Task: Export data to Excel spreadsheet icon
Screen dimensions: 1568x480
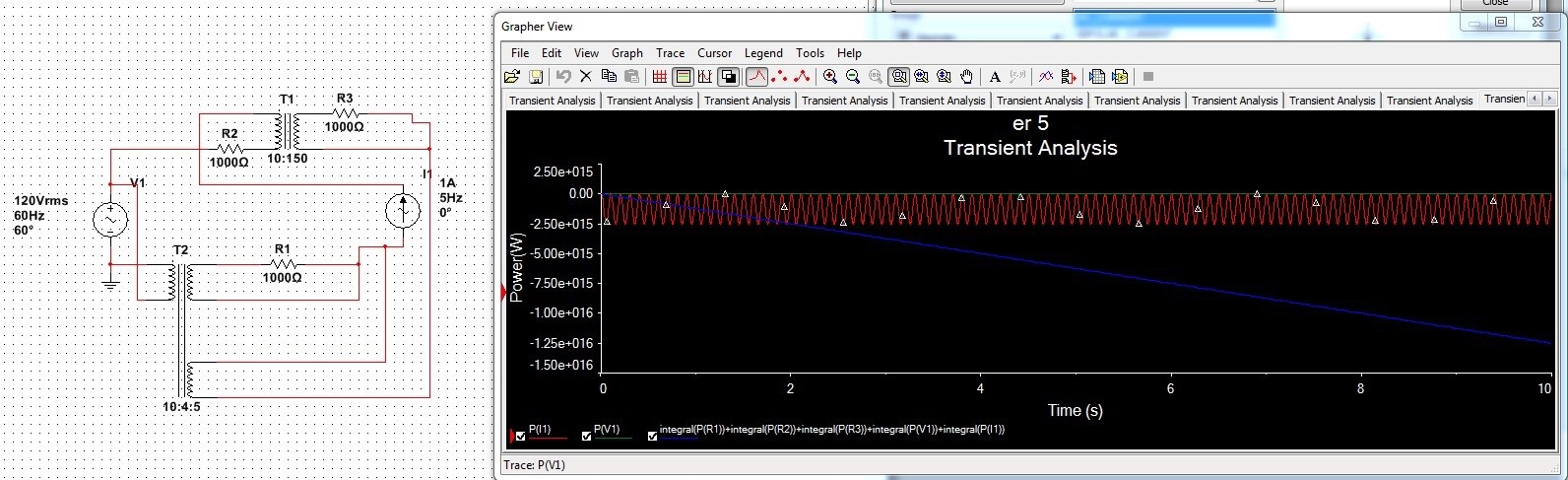Action: [1096, 77]
